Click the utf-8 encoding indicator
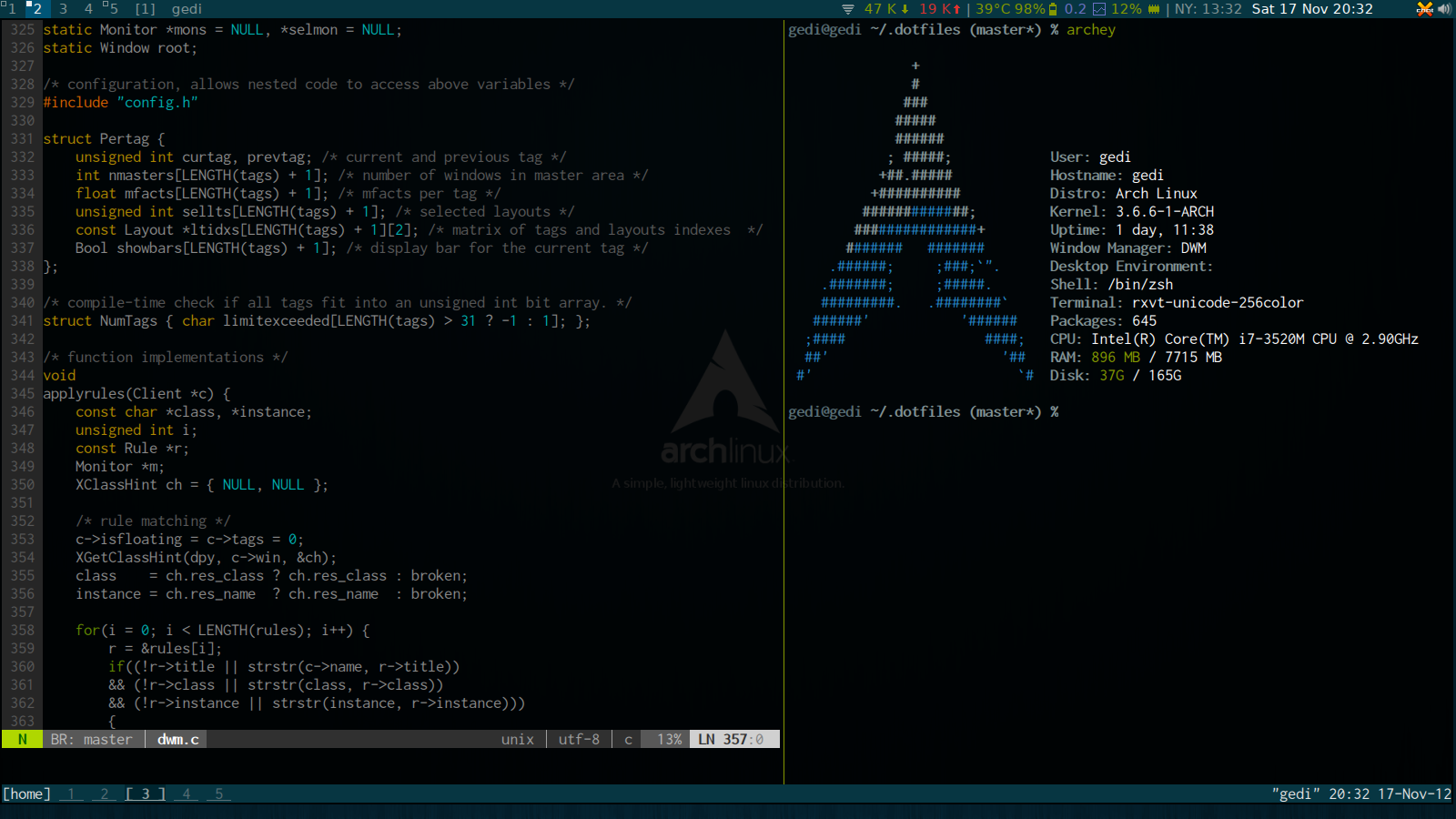 579,739
